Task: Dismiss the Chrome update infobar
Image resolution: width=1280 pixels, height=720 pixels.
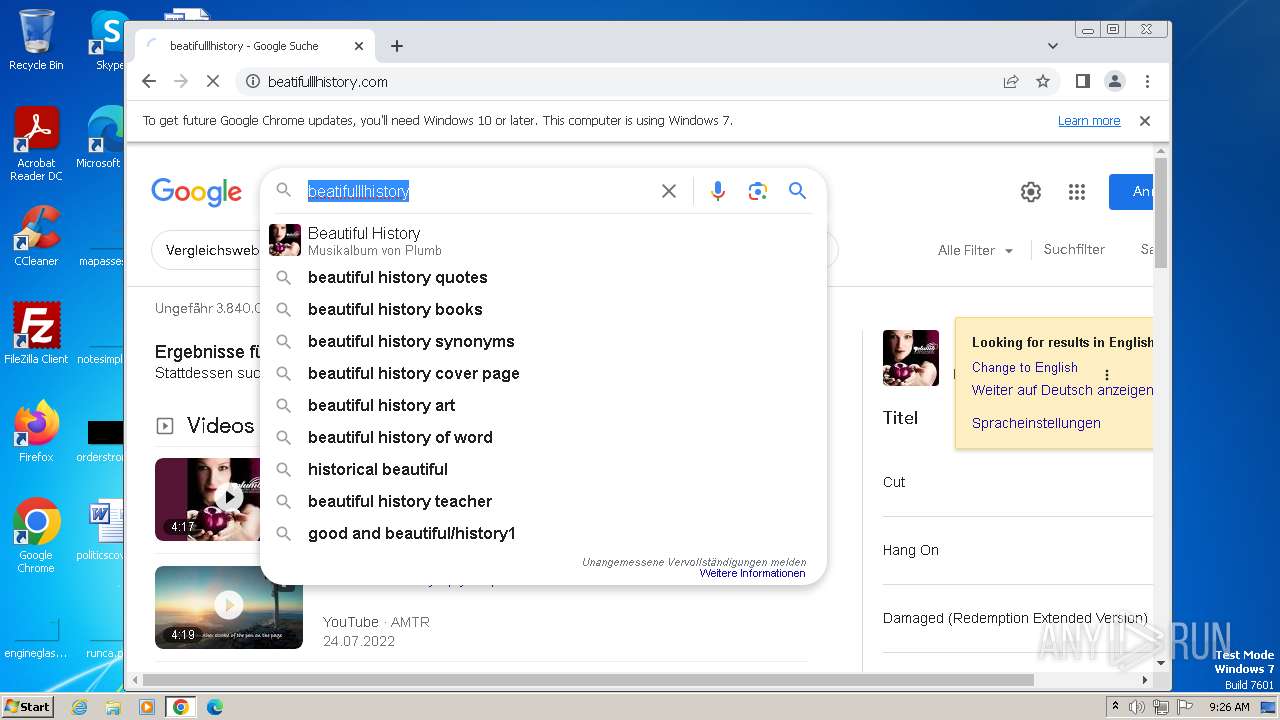Action: pyautogui.click(x=1145, y=121)
